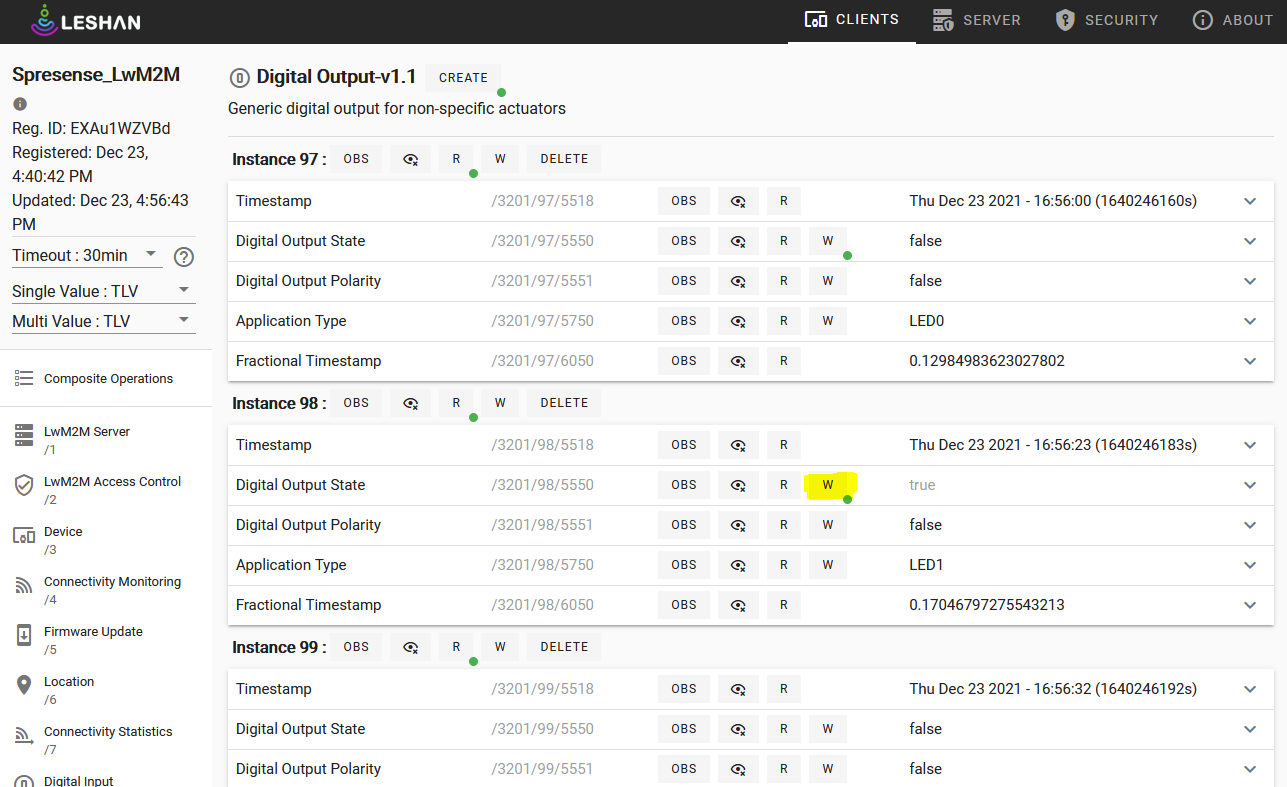Expand Instance 97 Application Type row chevron
The height and width of the screenshot is (787, 1287).
[x=1250, y=321]
